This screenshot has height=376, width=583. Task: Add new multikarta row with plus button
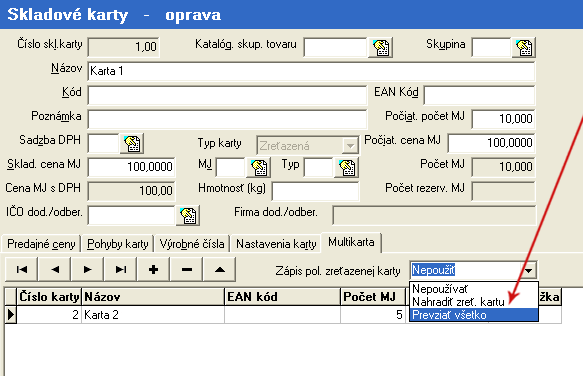tap(154, 269)
